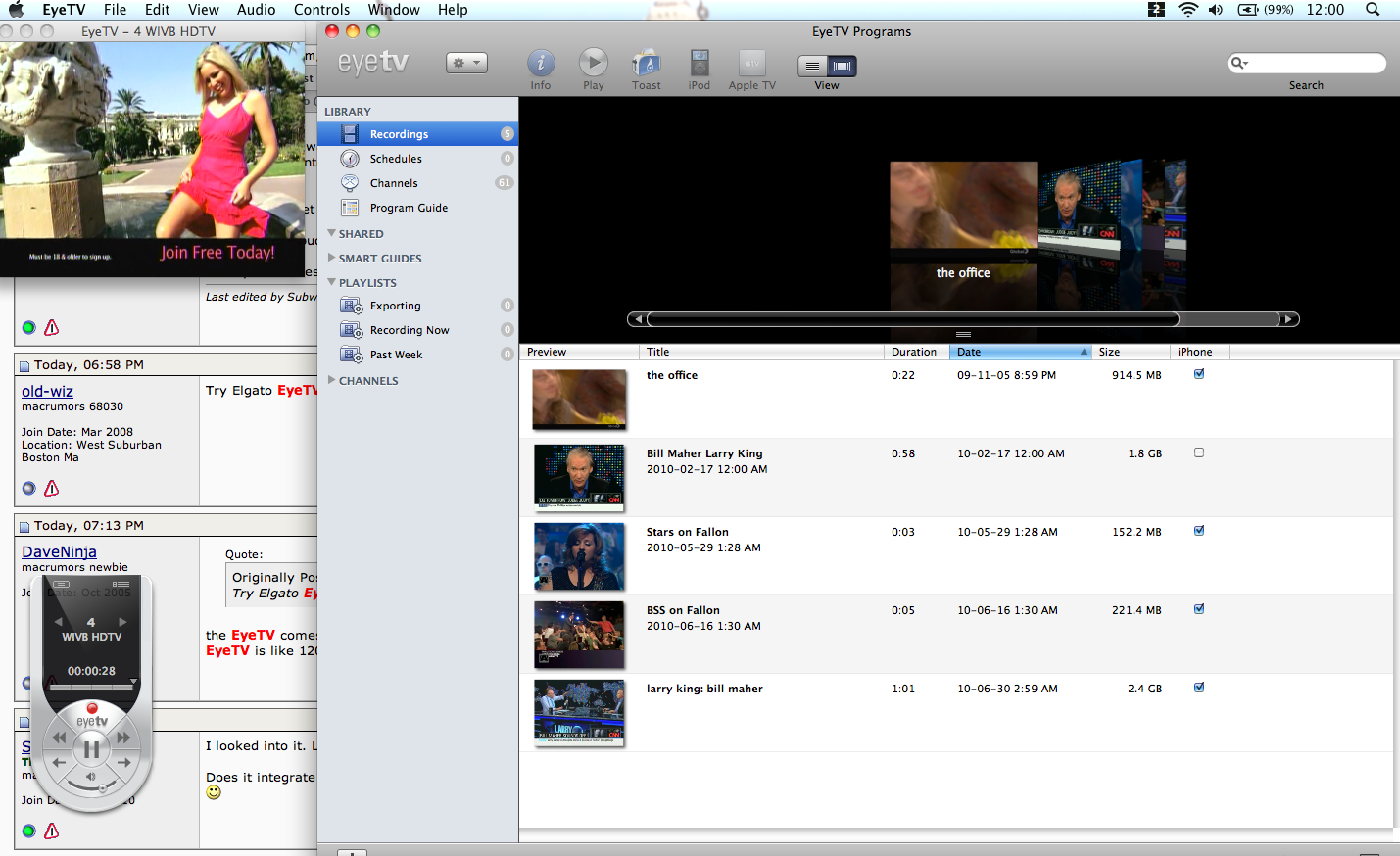This screenshot has height=856, width=1400.
Task: Sort recordings by Size column
Action: 1131,352
